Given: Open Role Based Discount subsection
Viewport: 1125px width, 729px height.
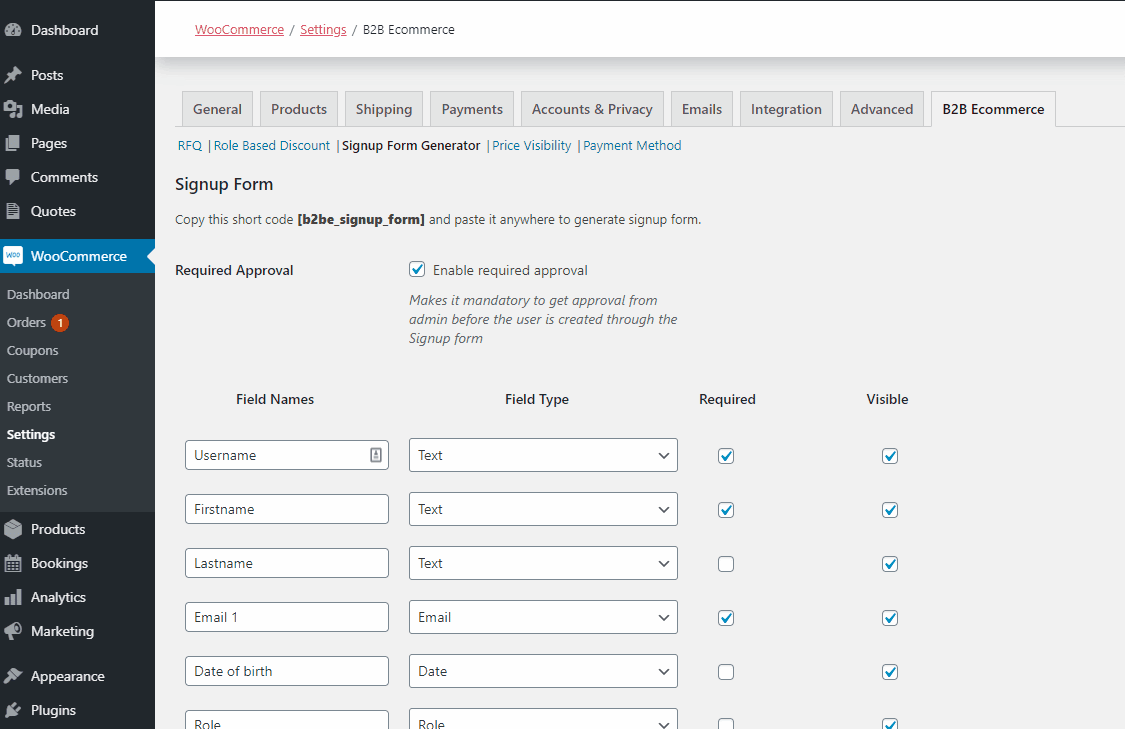Looking at the screenshot, I should click(272, 146).
